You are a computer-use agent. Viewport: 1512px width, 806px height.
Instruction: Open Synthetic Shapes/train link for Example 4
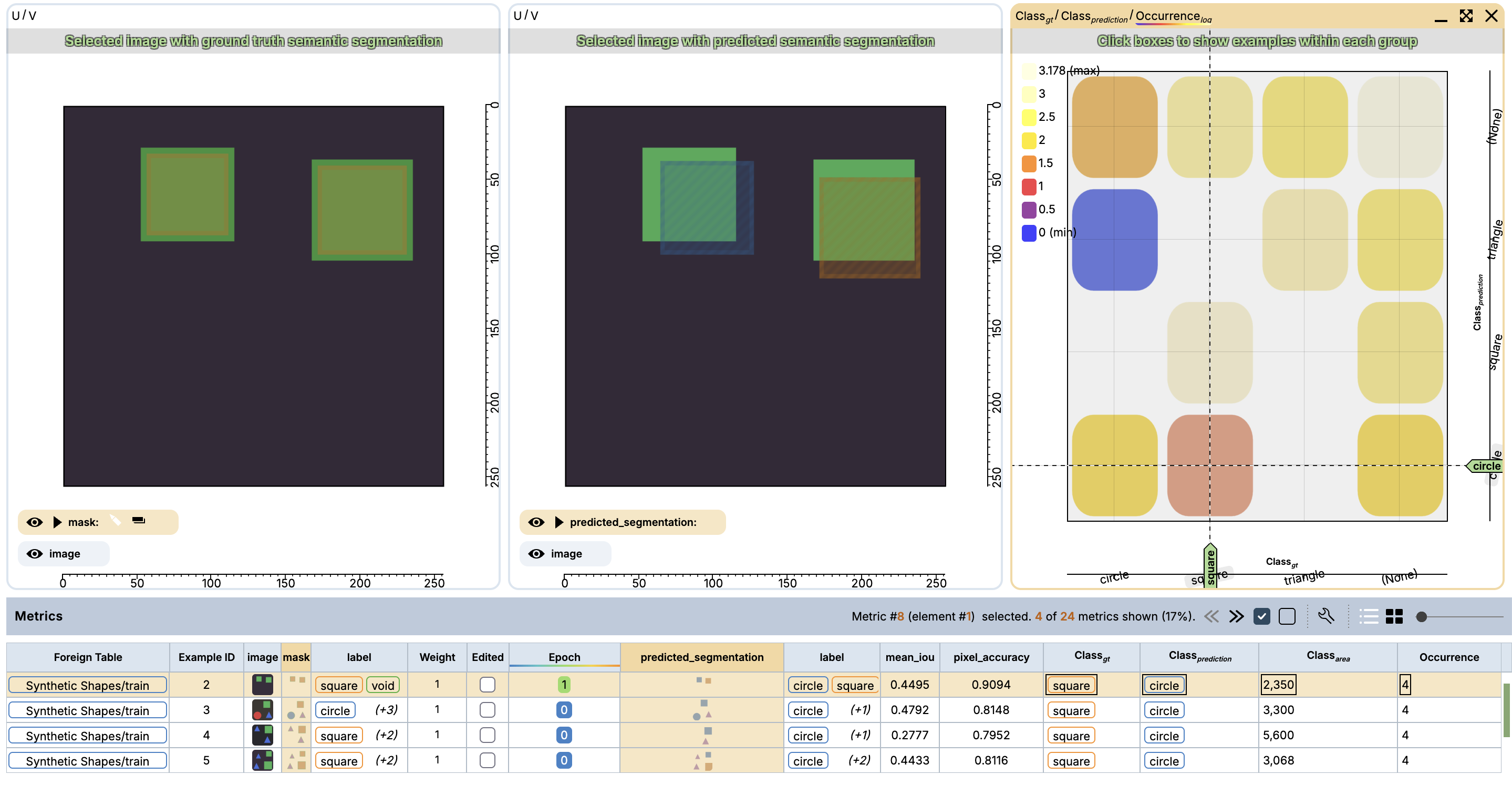87,736
